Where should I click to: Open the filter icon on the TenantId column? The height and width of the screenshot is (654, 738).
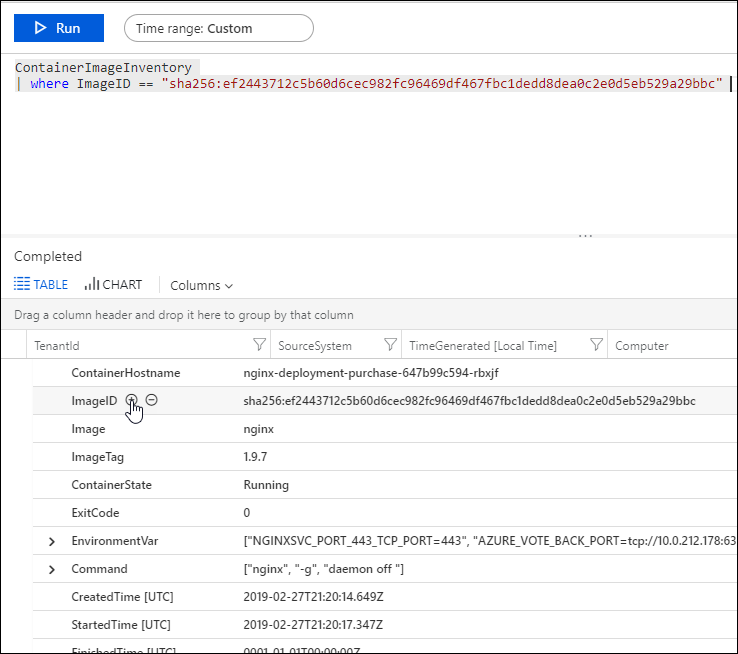pyautogui.click(x=259, y=345)
